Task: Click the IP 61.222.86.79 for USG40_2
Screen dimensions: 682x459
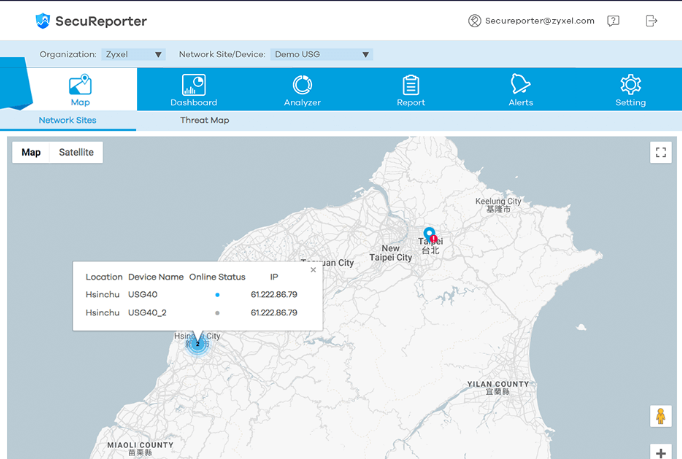Action: pos(274,313)
